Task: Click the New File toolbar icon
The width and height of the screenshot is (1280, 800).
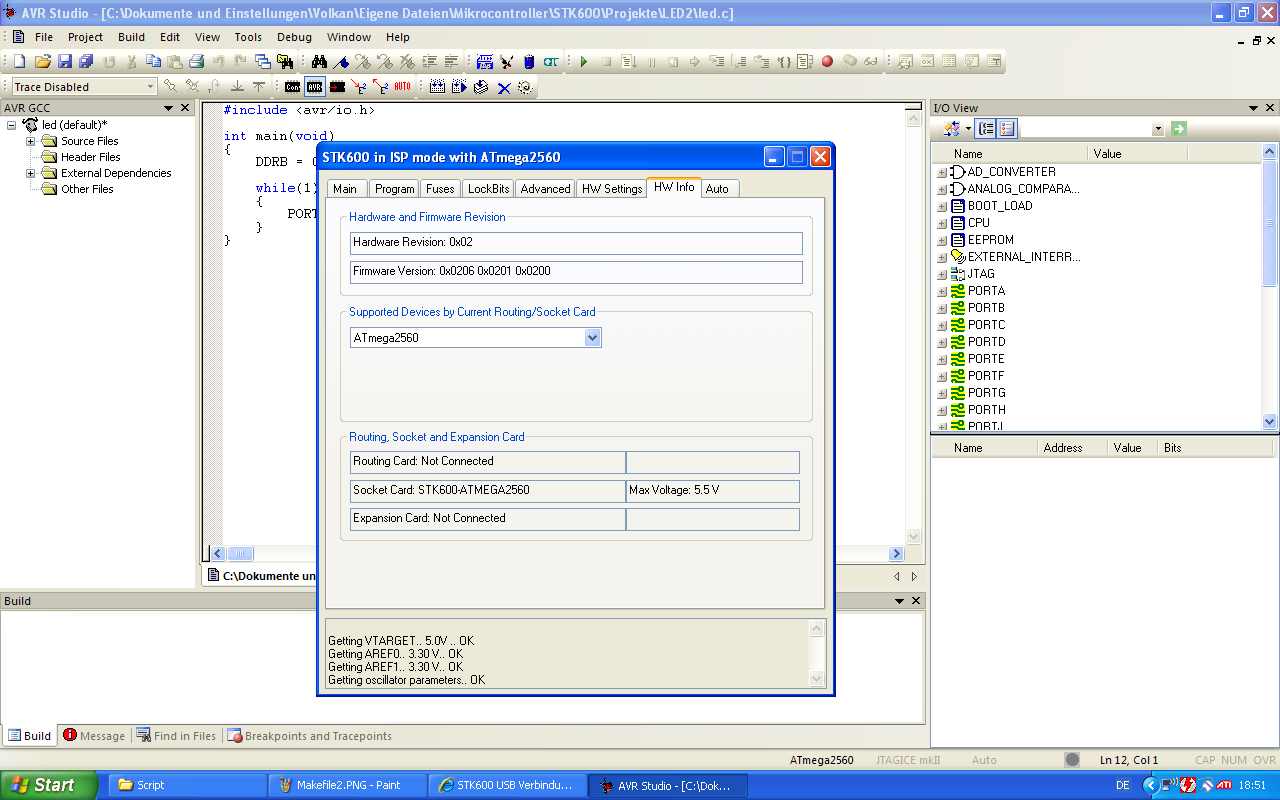Action: click(19, 61)
